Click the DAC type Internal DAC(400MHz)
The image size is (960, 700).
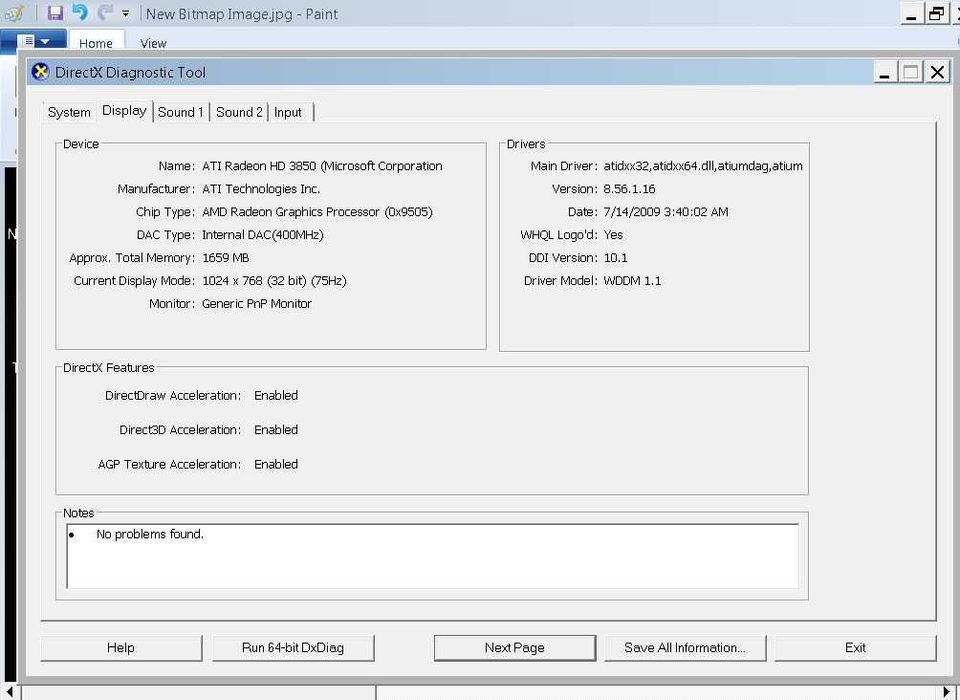(x=263, y=235)
